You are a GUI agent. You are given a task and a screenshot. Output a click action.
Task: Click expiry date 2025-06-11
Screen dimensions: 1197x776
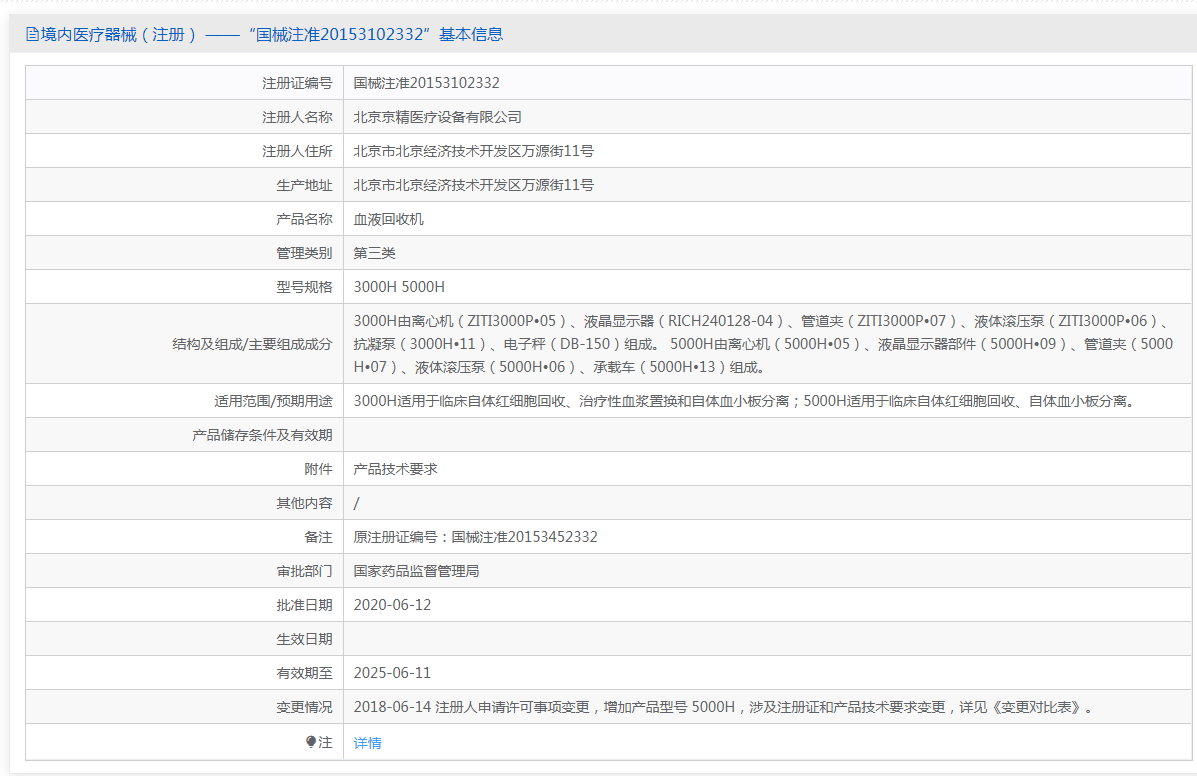(x=392, y=673)
